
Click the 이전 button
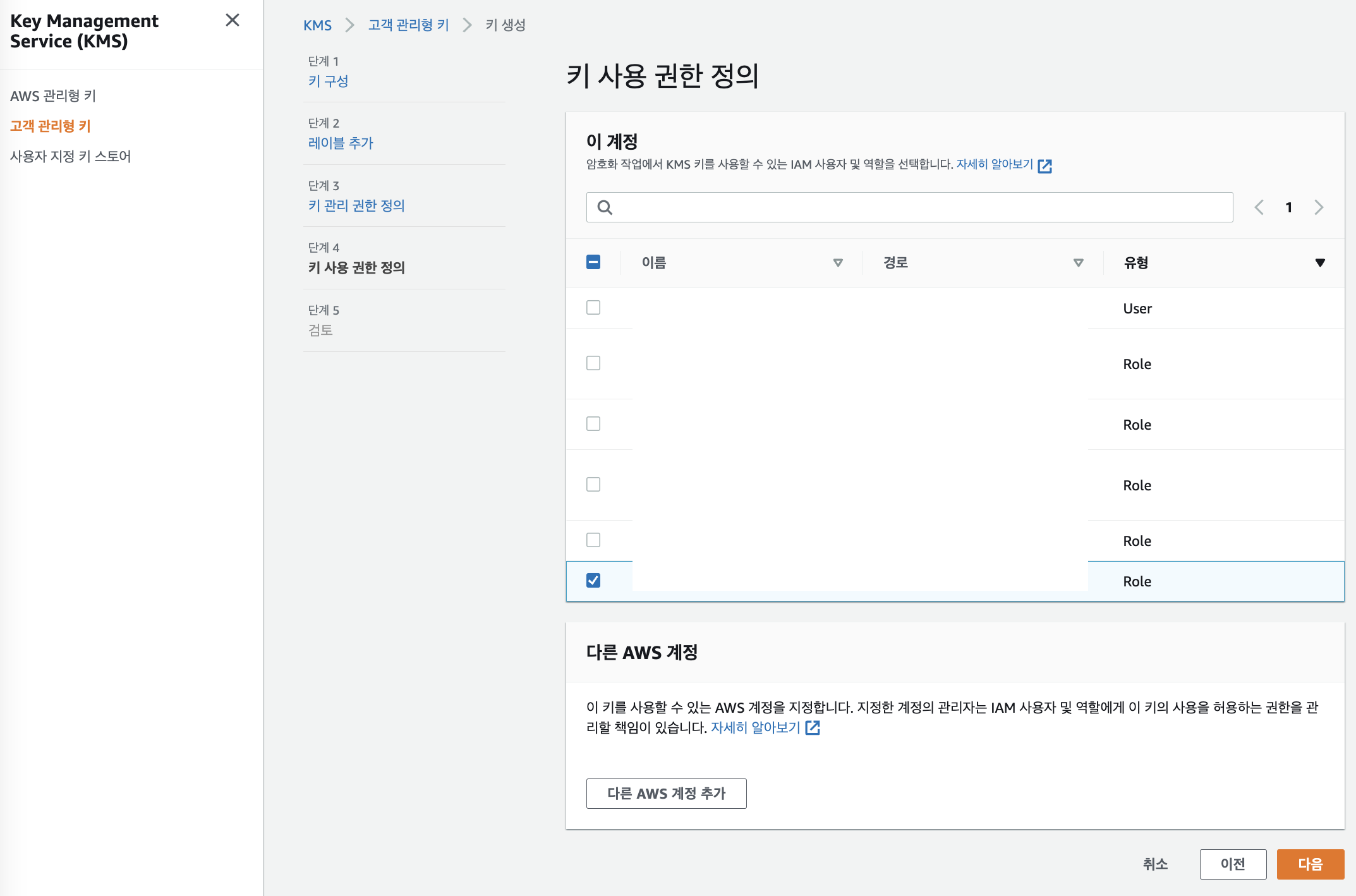coord(1233,864)
